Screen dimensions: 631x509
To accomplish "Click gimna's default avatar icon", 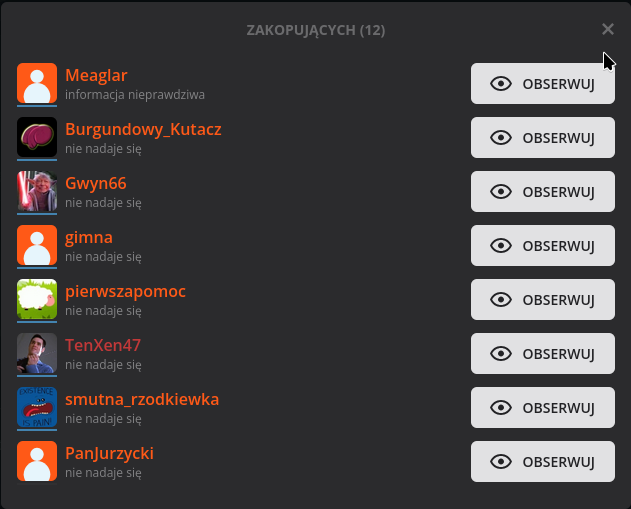I will [37, 245].
